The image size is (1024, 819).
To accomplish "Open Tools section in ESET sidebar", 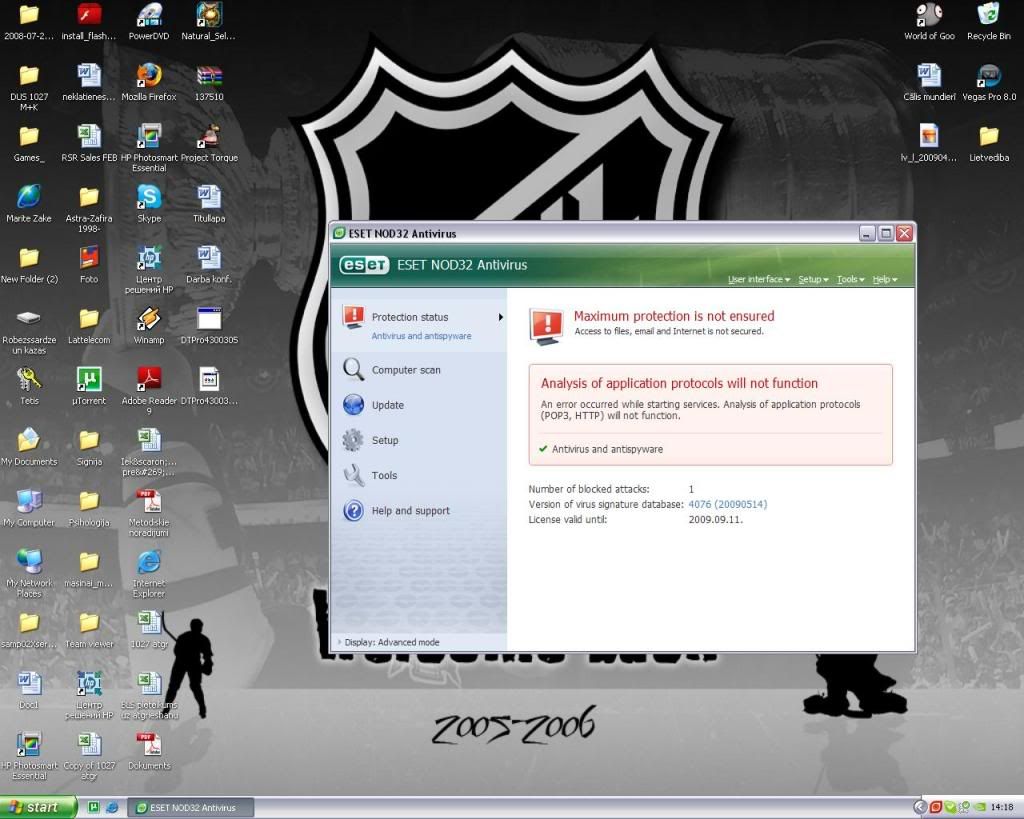I will click(384, 475).
